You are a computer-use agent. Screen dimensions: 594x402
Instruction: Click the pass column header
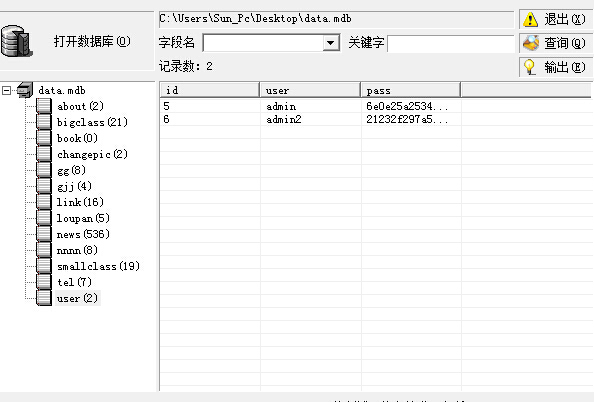[411, 90]
